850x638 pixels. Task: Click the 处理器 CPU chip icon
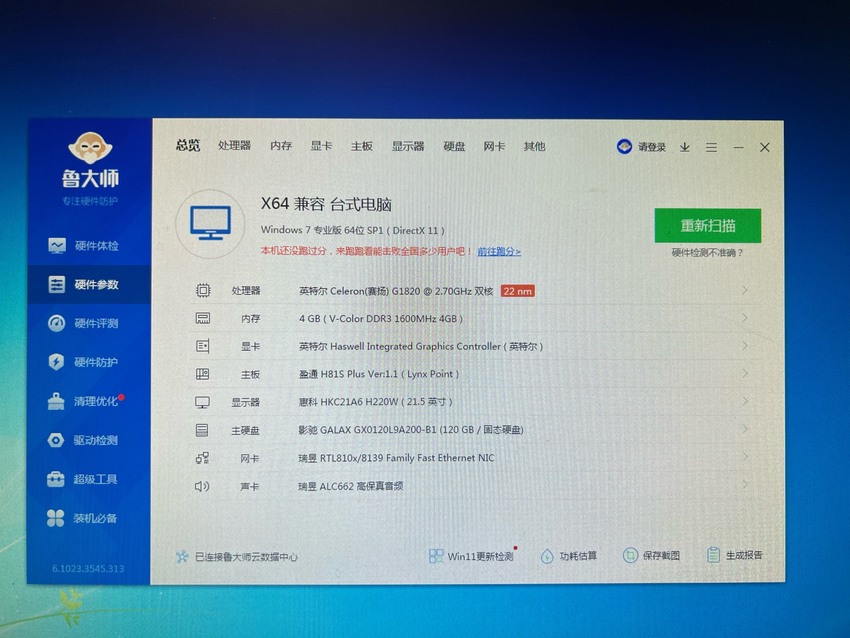[203, 291]
